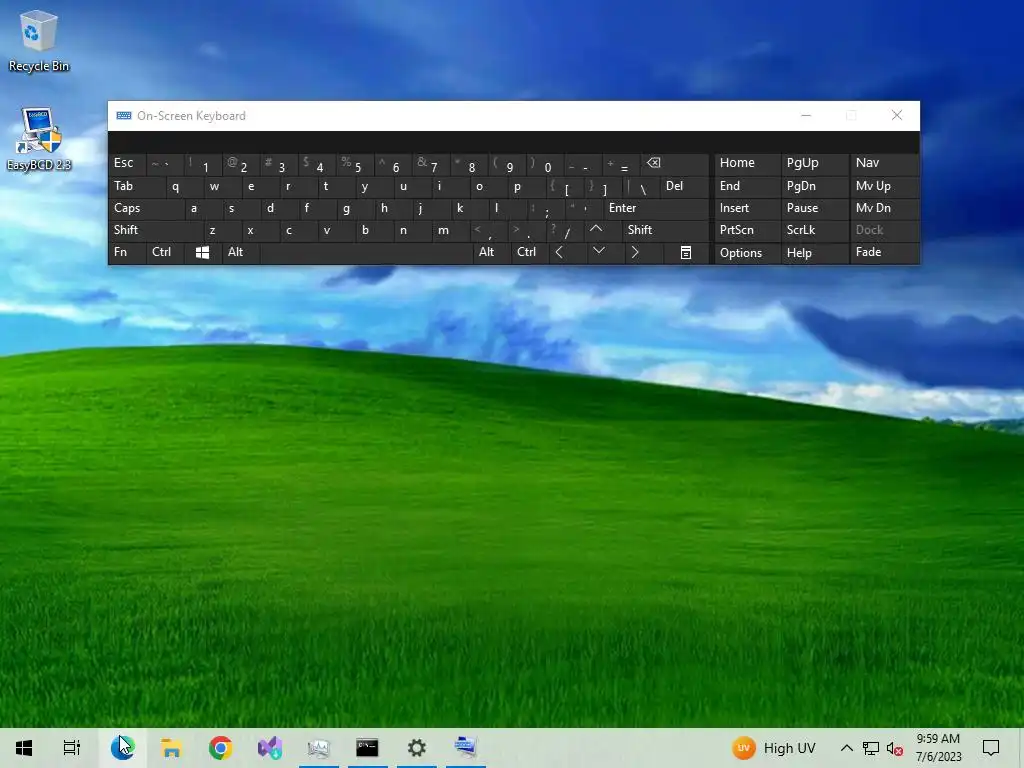Tap the PgDn key
Viewport: 1024px width, 768px height.
tap(814, 186)
